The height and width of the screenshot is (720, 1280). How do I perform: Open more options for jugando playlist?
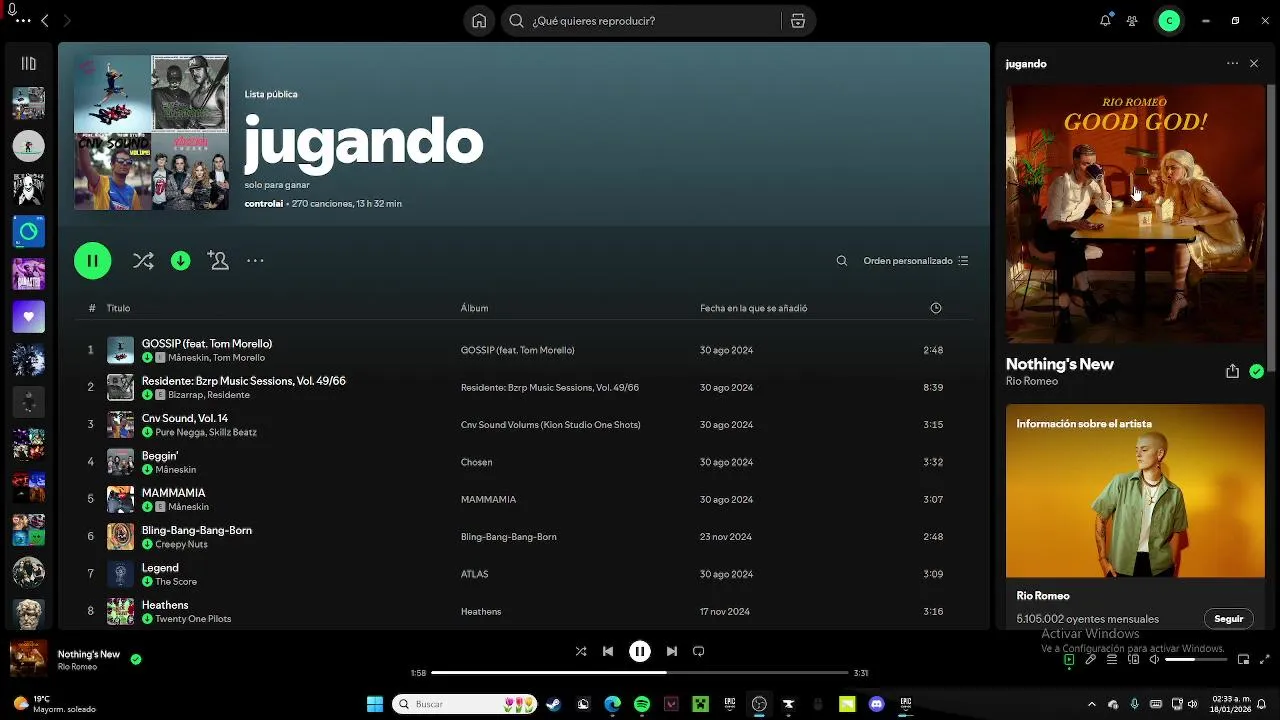(x=255, y=261)
